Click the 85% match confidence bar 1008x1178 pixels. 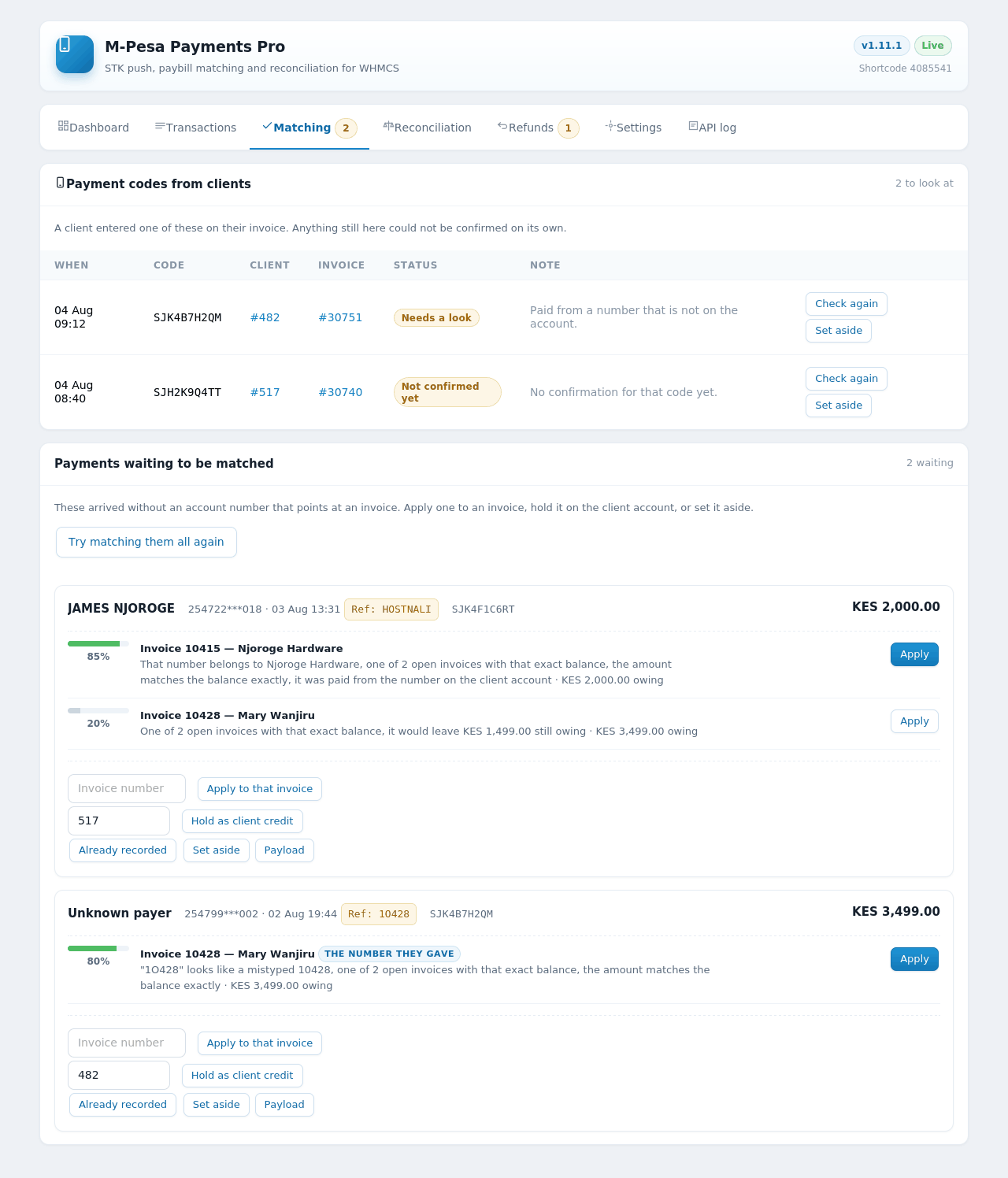tap(98, 644)
